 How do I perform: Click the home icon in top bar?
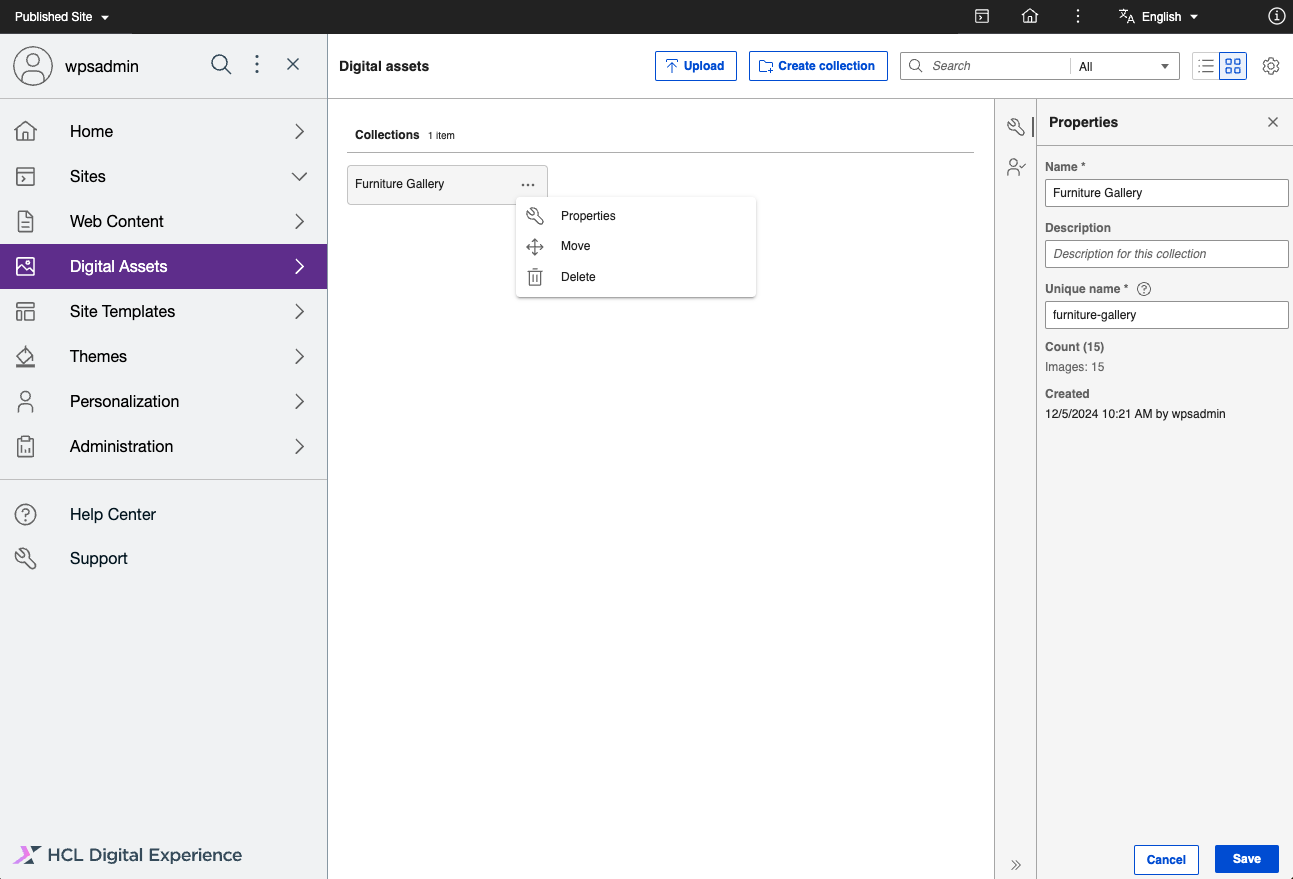[x=1030, y=16]
